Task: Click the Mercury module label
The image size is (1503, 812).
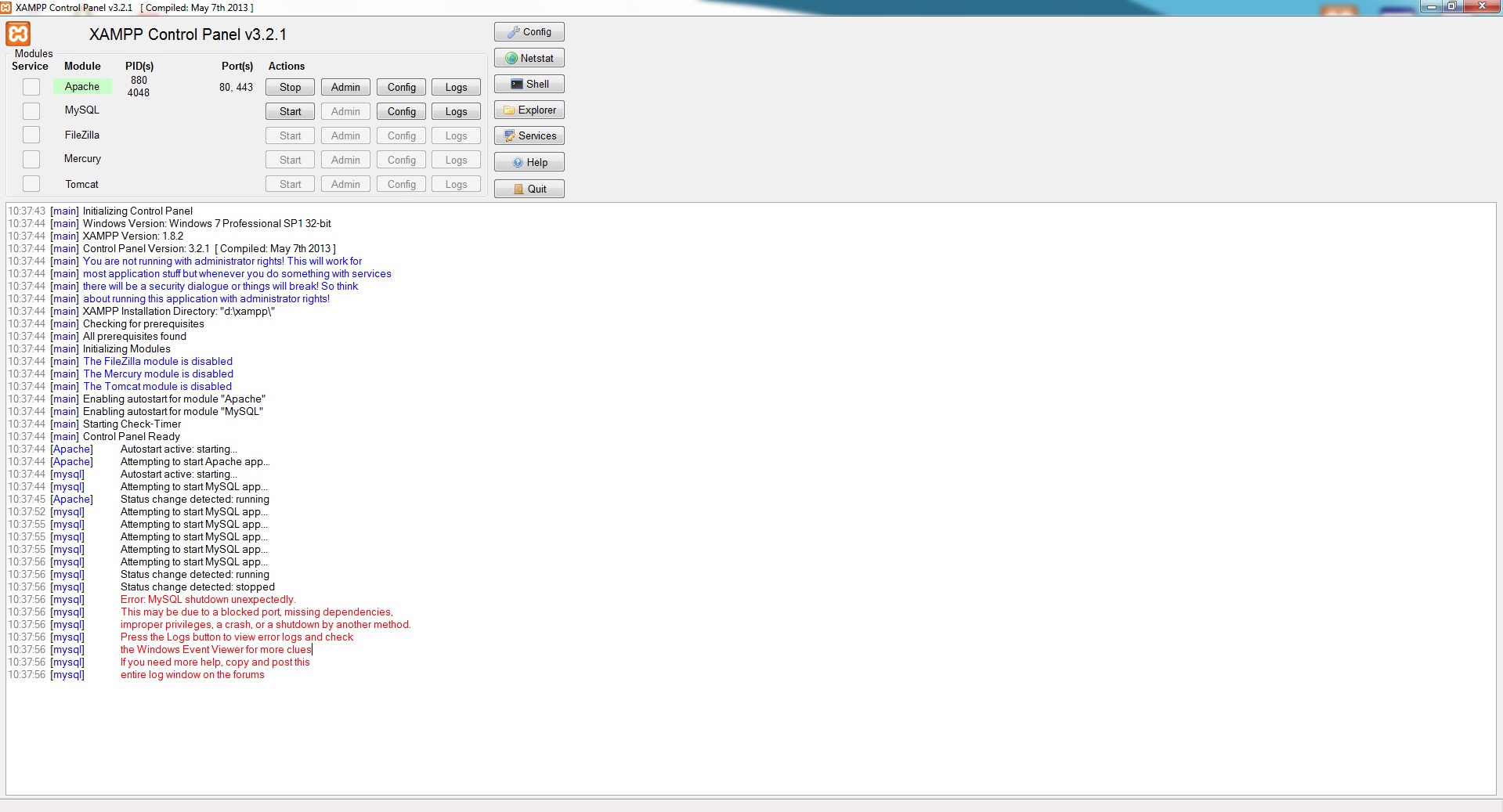Action: (82, 159)
